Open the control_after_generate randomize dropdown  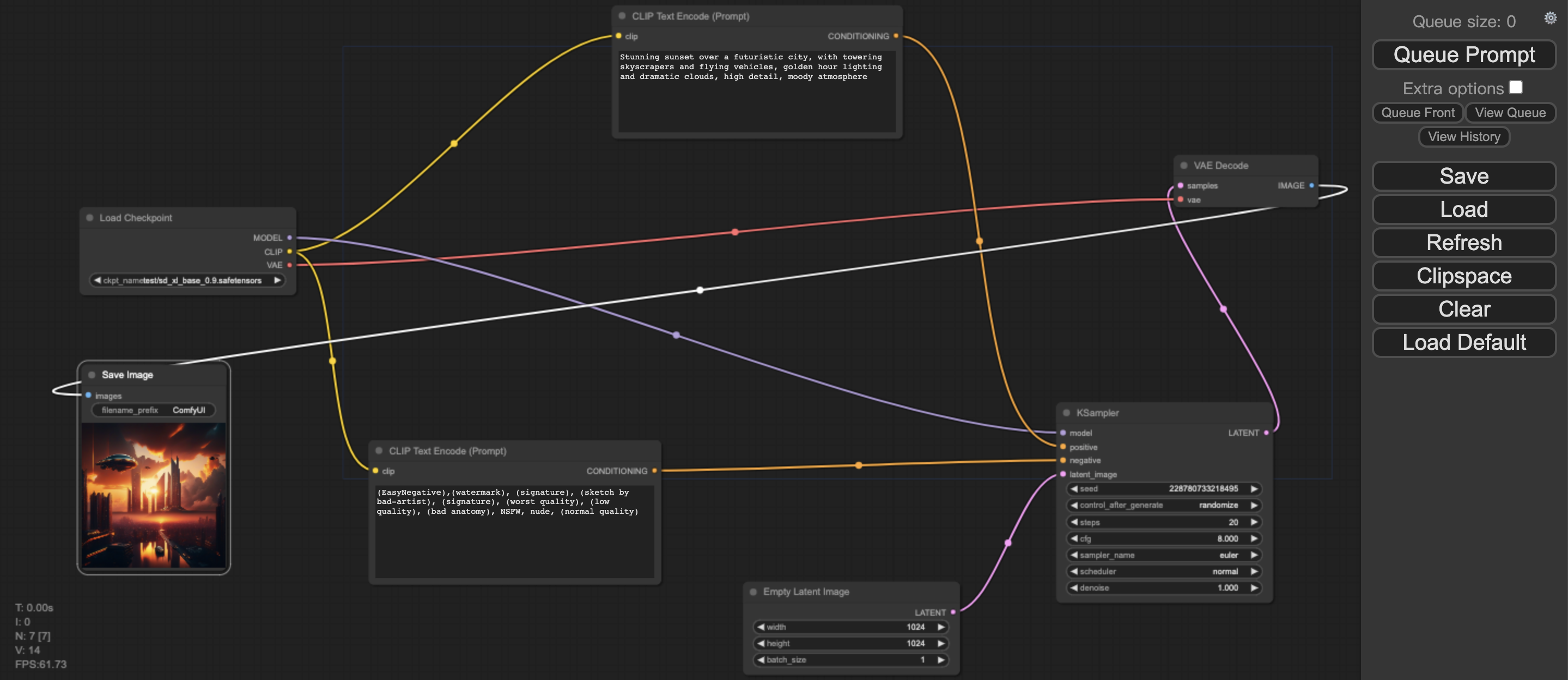pyautogui.click(x=1163, y=505)
